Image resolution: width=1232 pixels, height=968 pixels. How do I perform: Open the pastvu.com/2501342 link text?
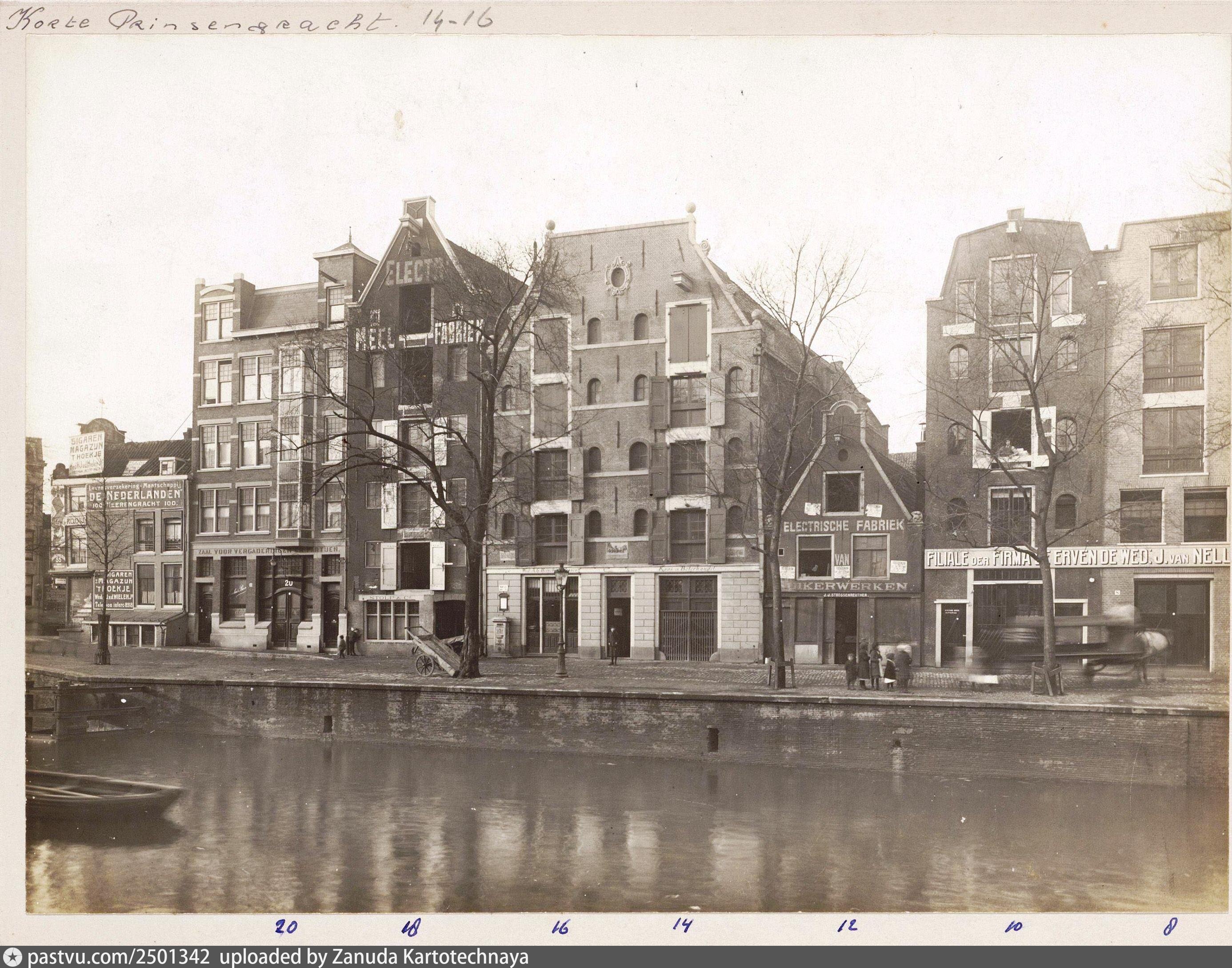tap(118, 957)
